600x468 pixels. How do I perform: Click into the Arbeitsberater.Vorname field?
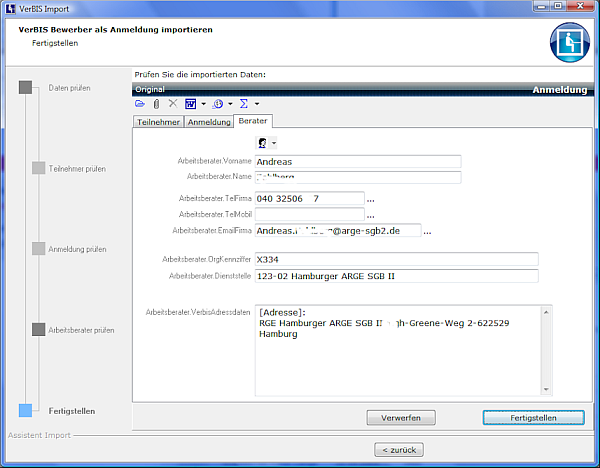[x=357, y=161]
